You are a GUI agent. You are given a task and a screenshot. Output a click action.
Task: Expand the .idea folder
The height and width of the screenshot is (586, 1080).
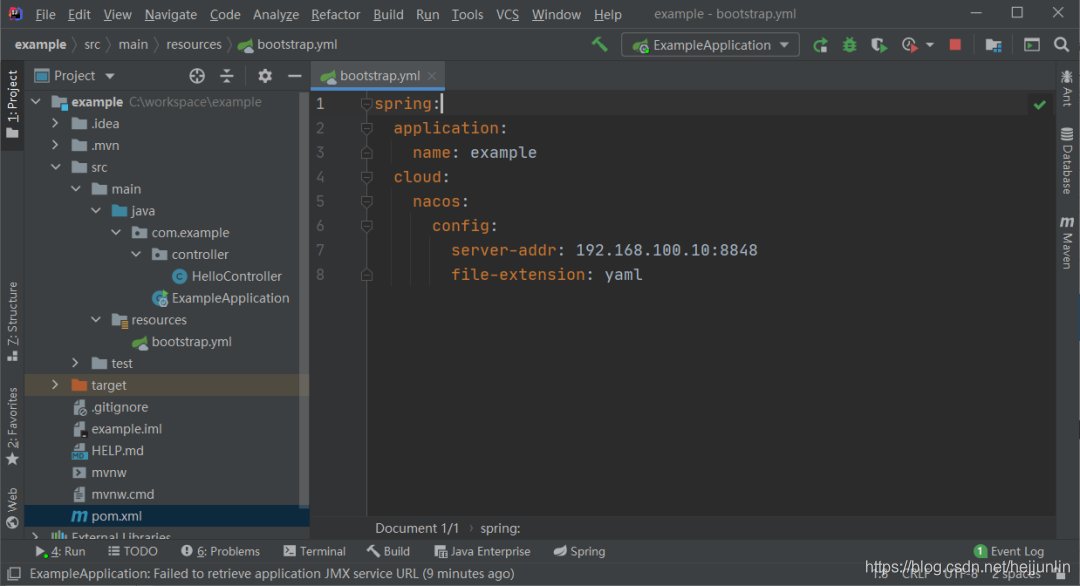point(55,124)
